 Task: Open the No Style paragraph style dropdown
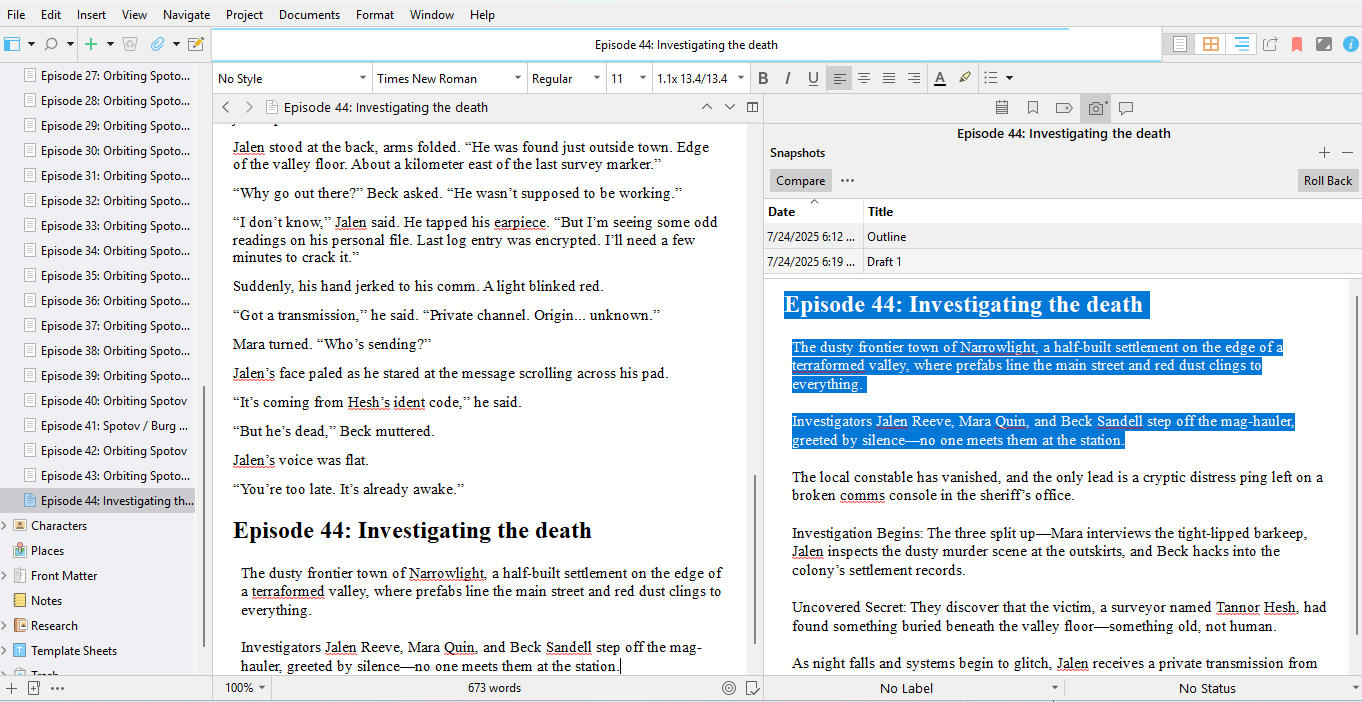coord(292,78)
